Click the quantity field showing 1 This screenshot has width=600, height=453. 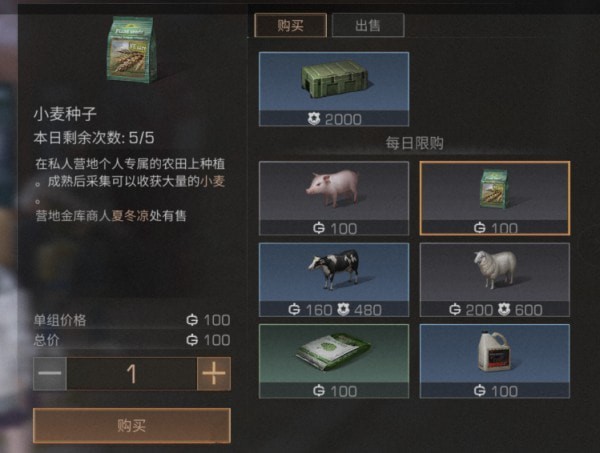(132, 373)
